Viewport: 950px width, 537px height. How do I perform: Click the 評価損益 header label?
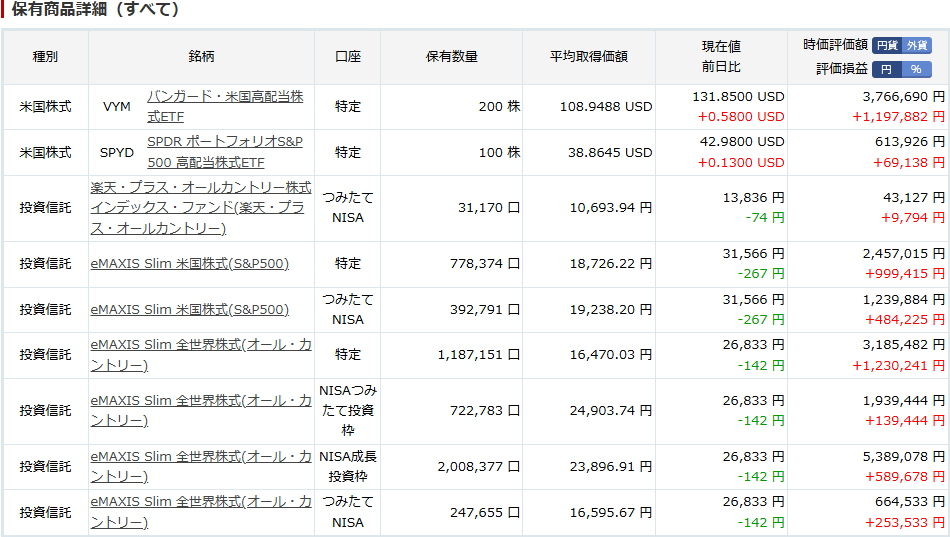pos(842,69)
